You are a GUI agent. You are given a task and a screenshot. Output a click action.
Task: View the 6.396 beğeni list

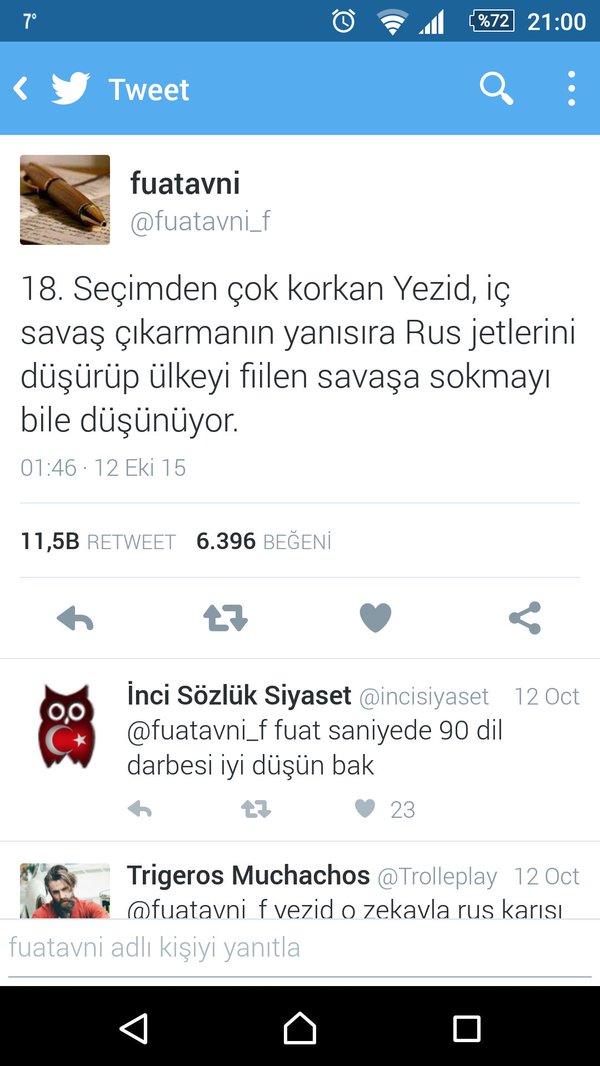coord(264,541)
